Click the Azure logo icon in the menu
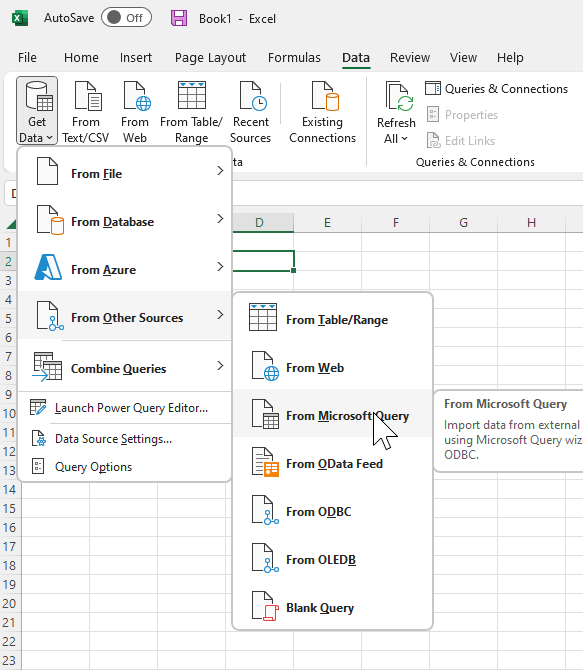This screenshot has height=670, width=583. click(48, 267)
